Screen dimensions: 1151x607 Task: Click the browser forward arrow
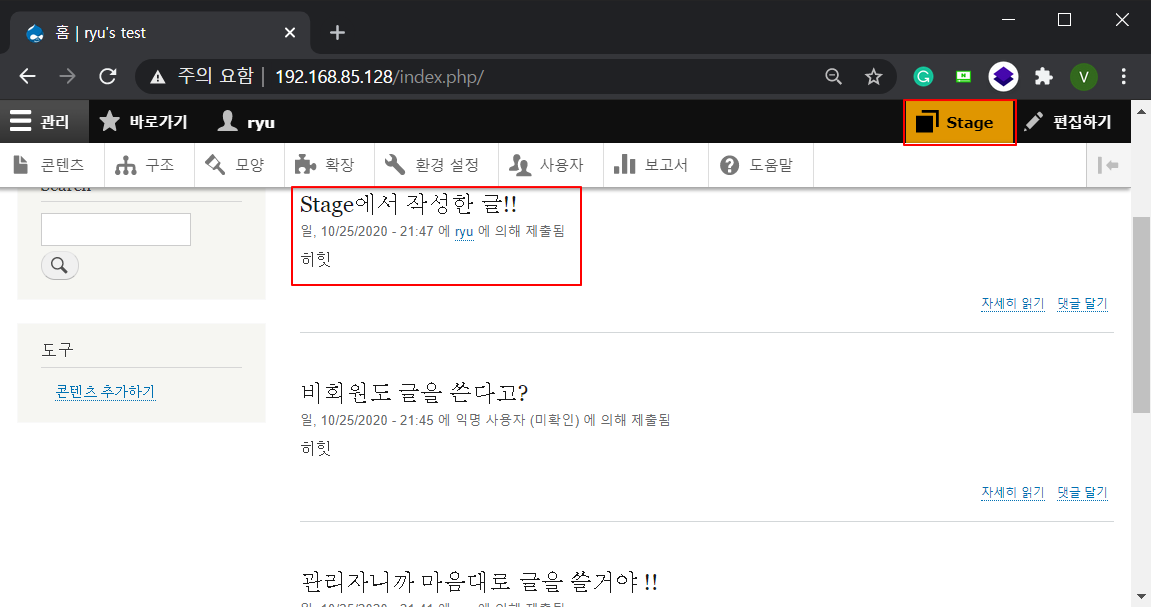point(68,76)
